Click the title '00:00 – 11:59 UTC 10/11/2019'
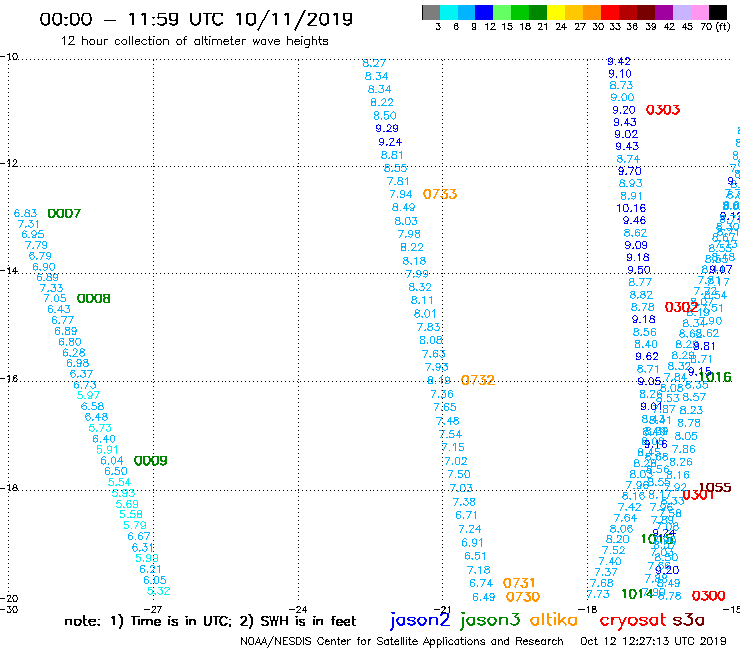Viewport: 740px width, 650px height. click(196, 19)
